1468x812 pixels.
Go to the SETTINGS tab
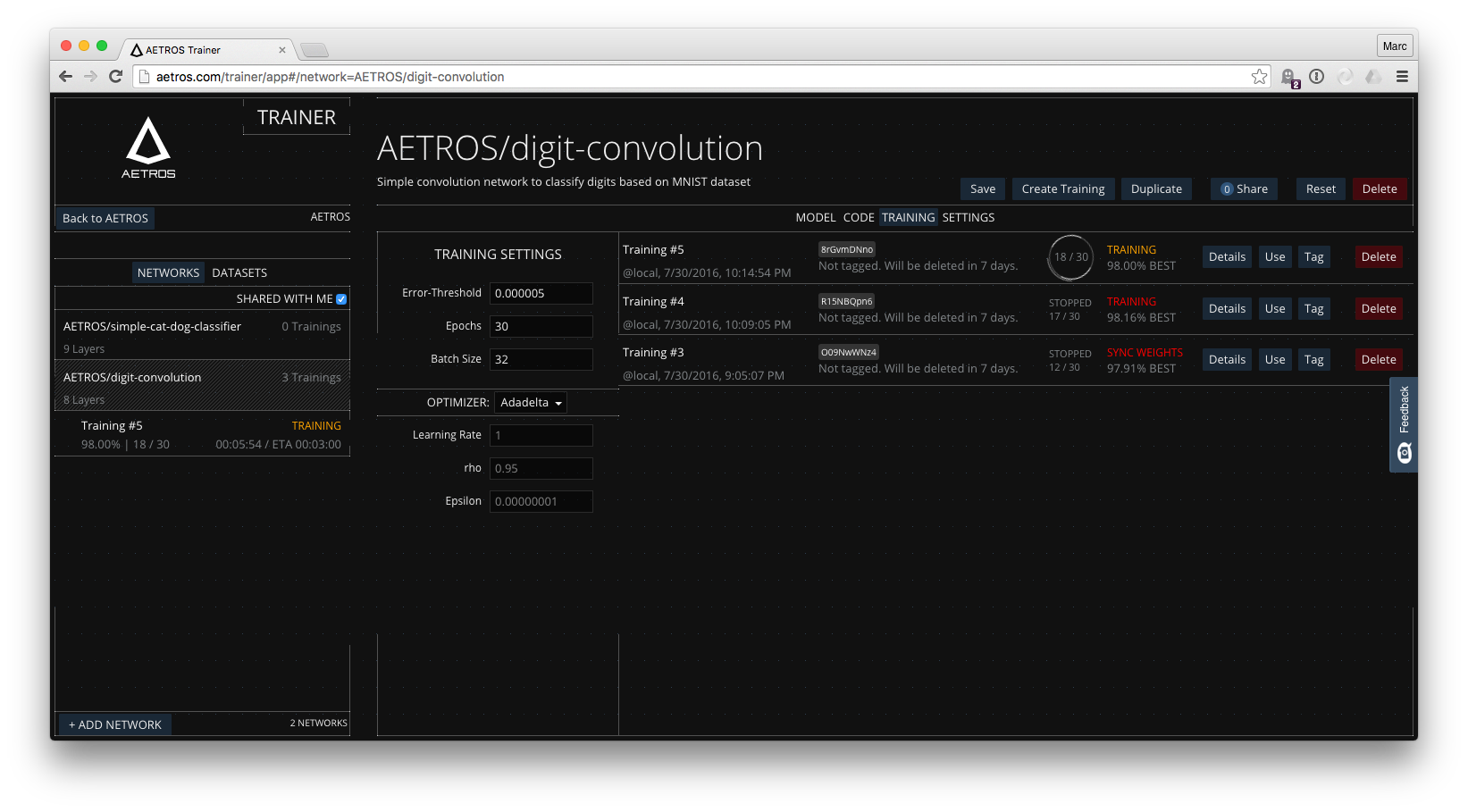pyautogui.click(x=969, y=217)
